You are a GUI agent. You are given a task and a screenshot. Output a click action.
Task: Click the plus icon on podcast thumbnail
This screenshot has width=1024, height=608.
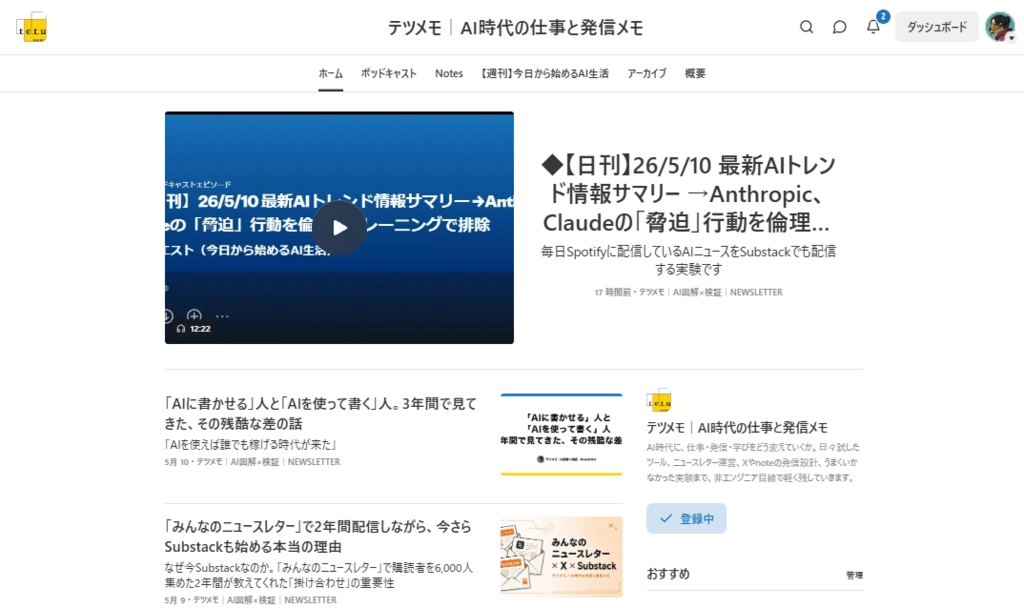click(x=194, y=315)
